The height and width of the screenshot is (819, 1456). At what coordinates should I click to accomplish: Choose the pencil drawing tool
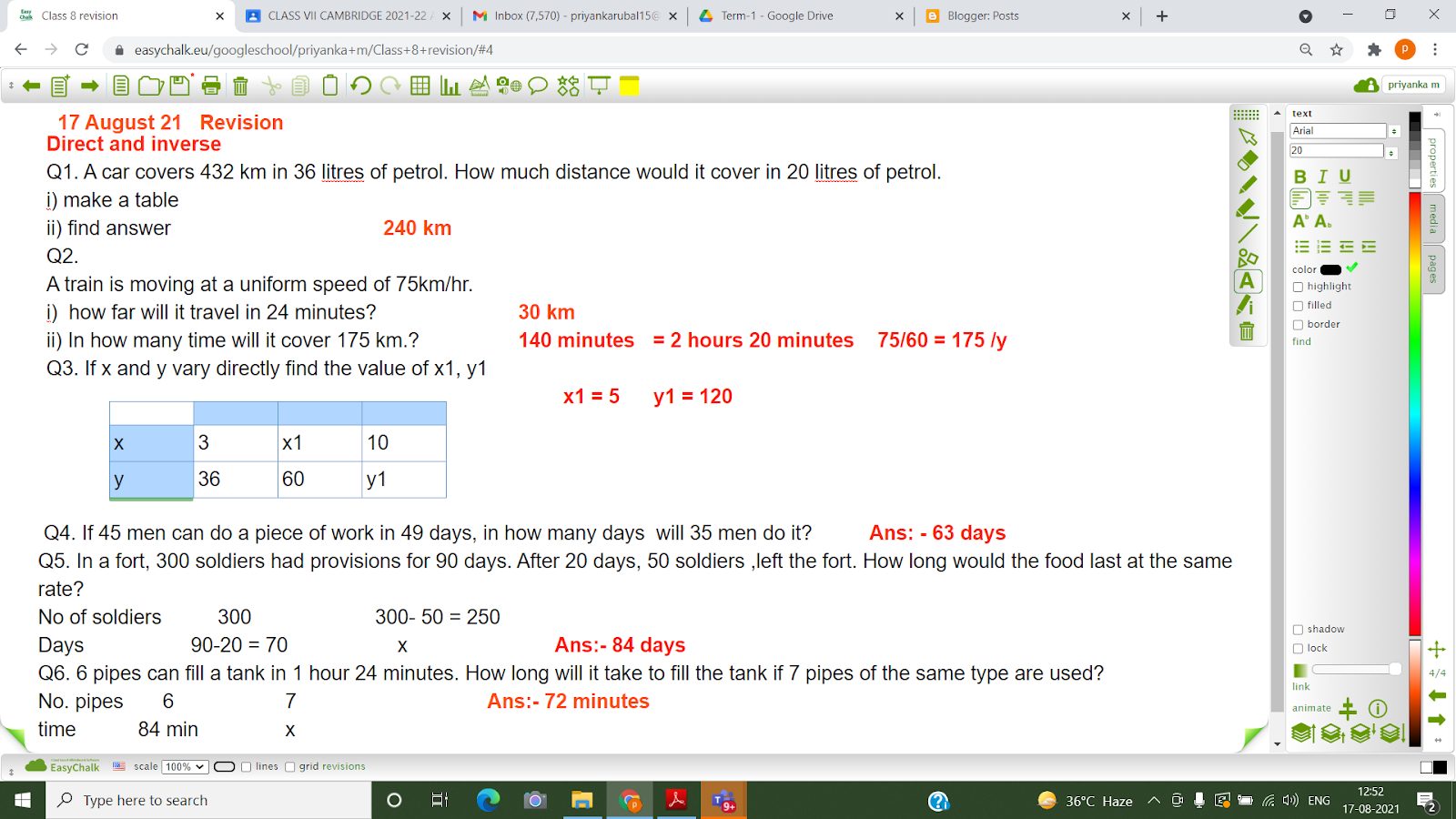(x=1248, y=185)
